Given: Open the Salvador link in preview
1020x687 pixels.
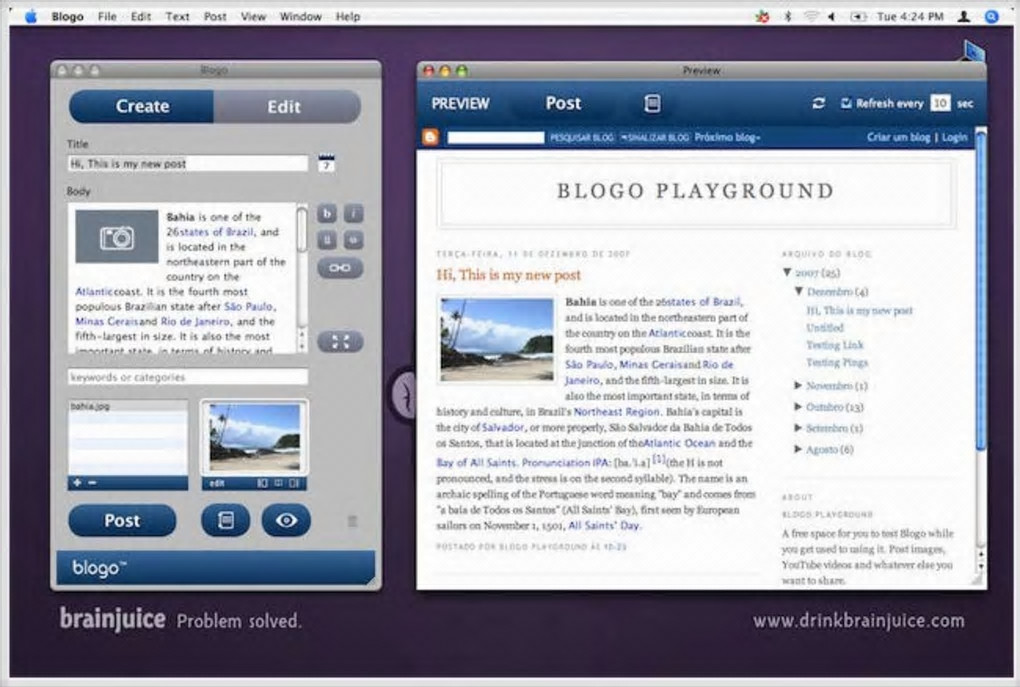Looking at the screenshot, I should click(503, 427).
